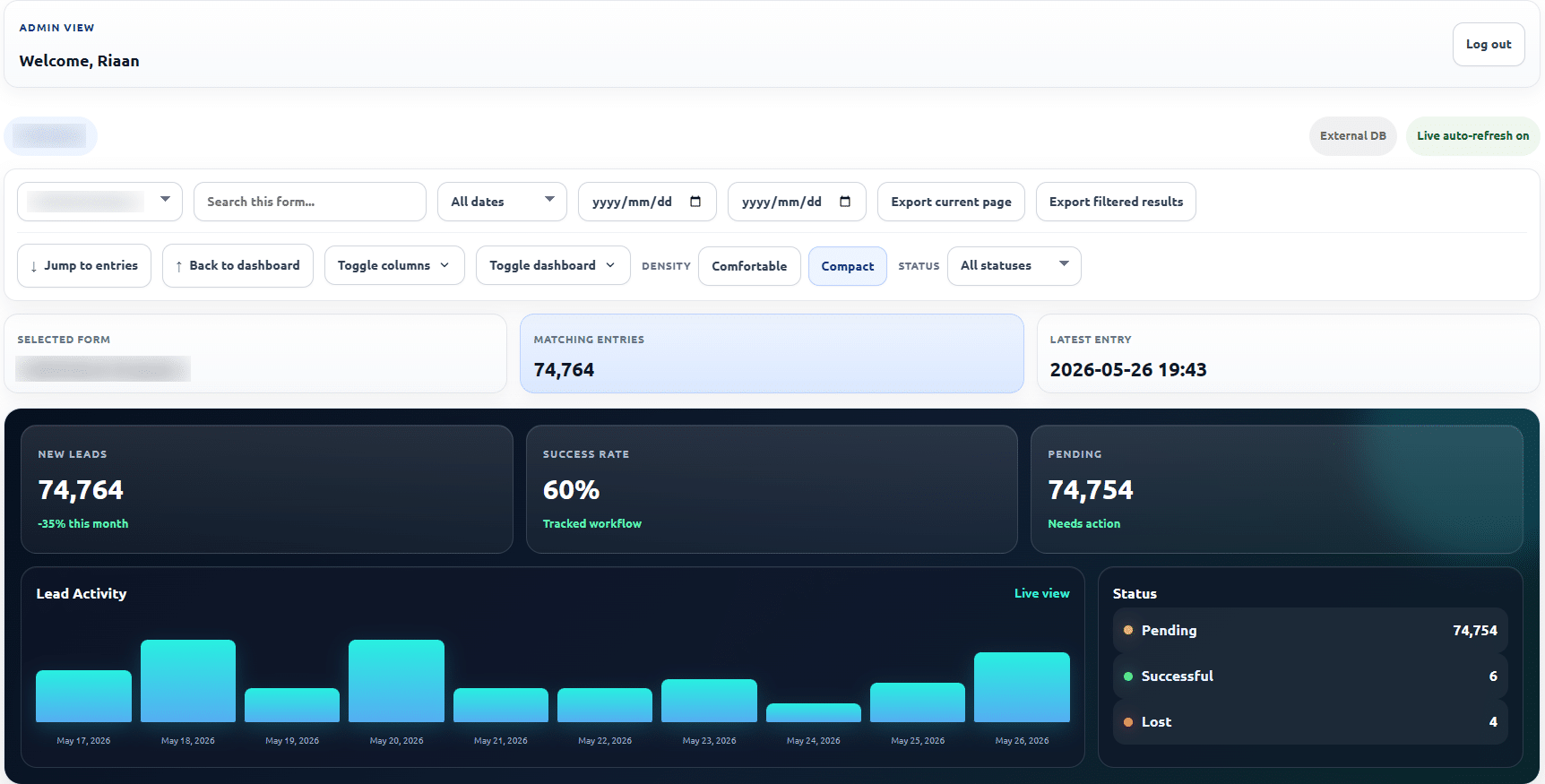This screenshot has width=1545, height=784.
Task: Click the May 20, 2026 bar
Action: click(x=396, y=681)
